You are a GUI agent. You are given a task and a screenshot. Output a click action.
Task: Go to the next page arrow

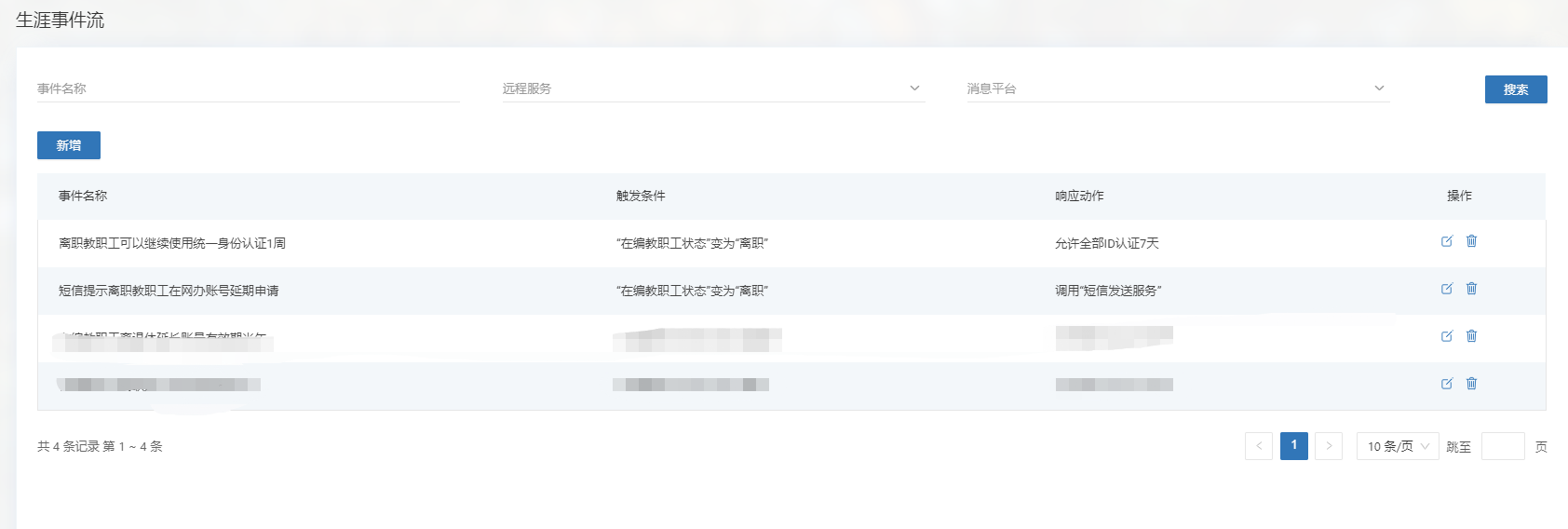point(1329,446)
